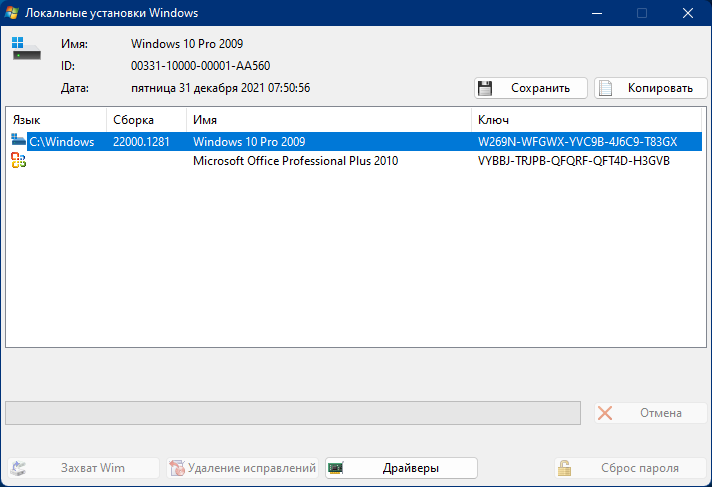Click the key VYBBJ-TRJPB-QFQRF-QFT4D-H3GVB
This screenshot has width=712, height=487.
tap(574, 161)
